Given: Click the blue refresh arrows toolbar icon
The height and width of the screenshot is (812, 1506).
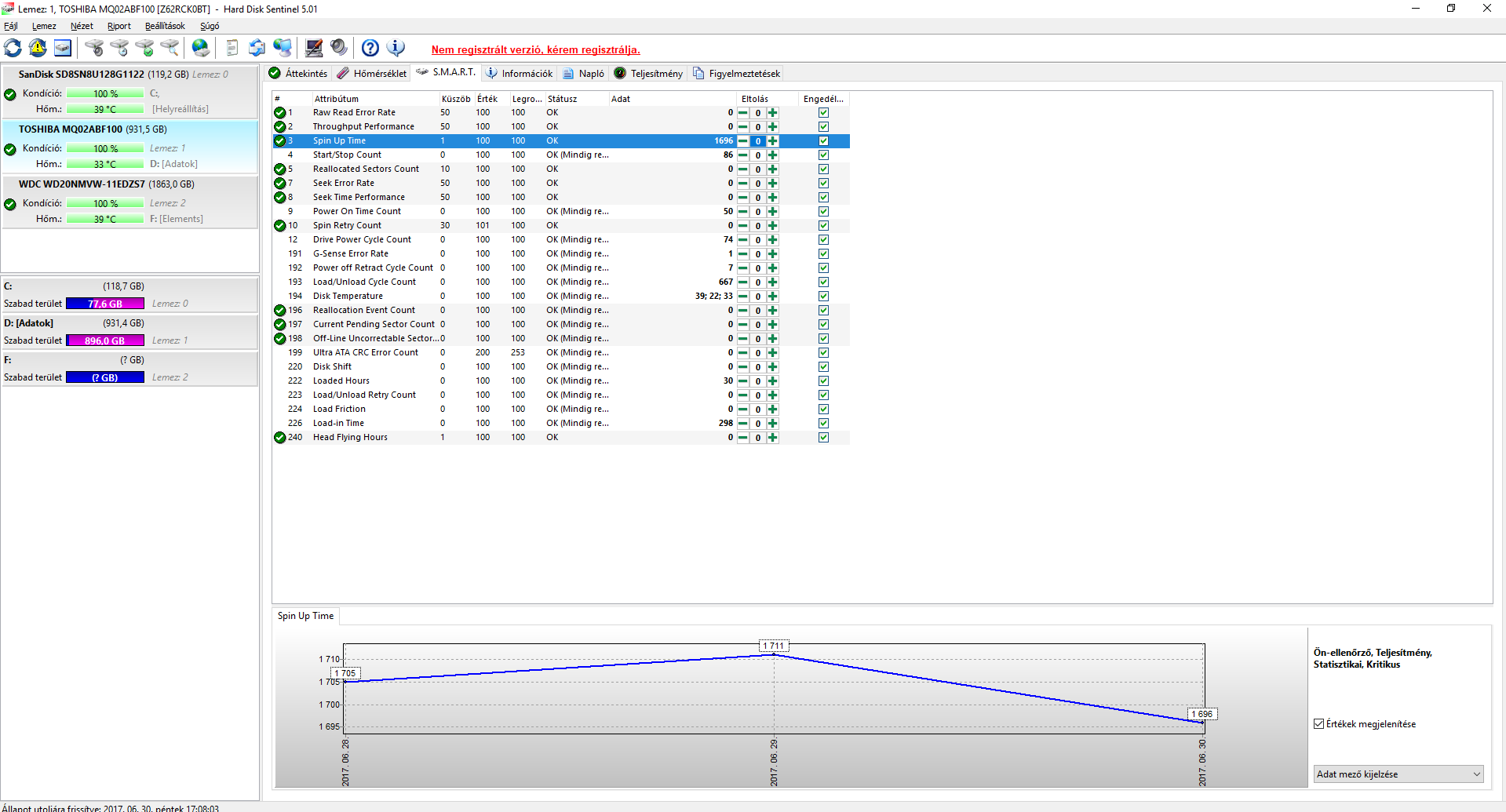Looking at the screenshot, I should pos(13,48).
